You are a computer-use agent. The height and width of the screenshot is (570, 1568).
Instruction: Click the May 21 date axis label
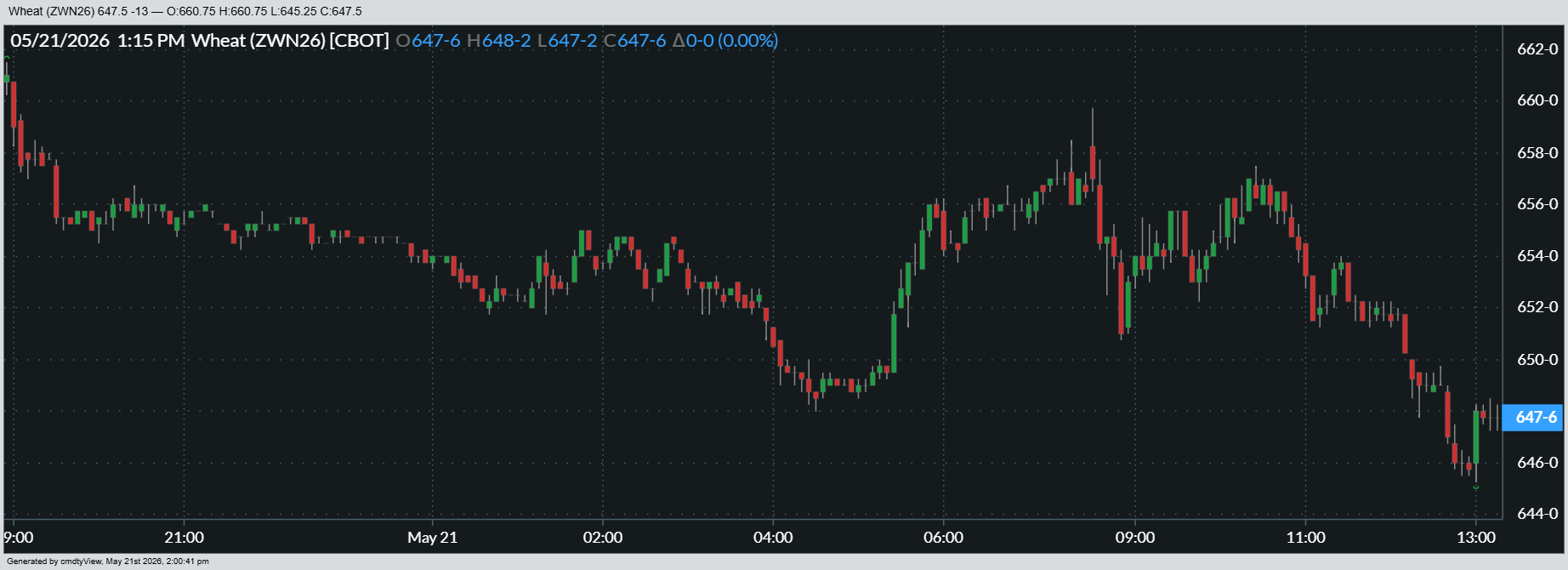pyautogui.click(x=432, y=538)
